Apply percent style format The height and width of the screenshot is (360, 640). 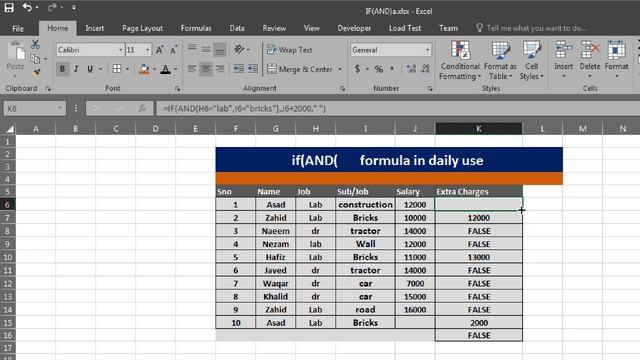tap(379, 69)
